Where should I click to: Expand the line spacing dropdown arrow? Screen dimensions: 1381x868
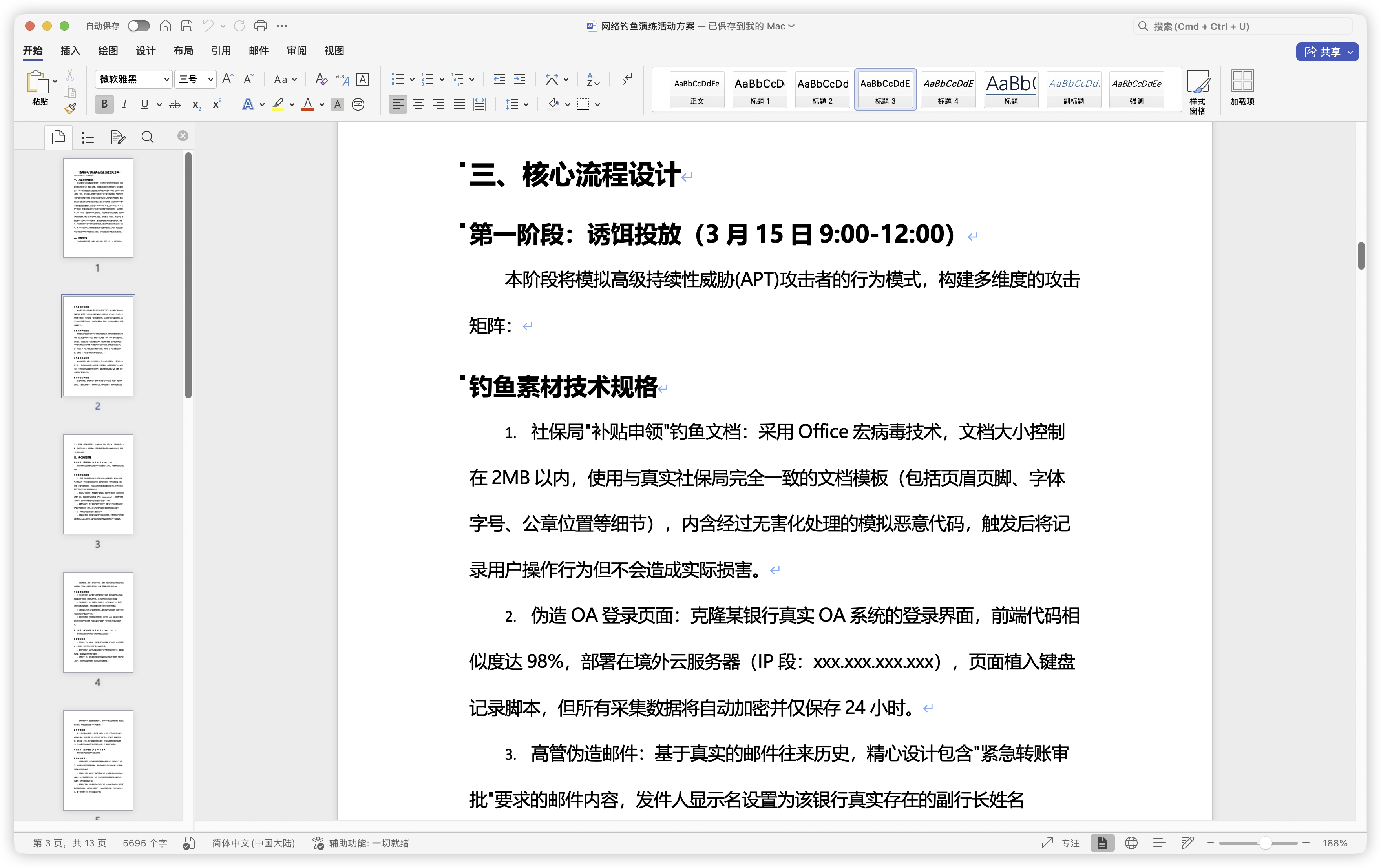coord(526,104)
